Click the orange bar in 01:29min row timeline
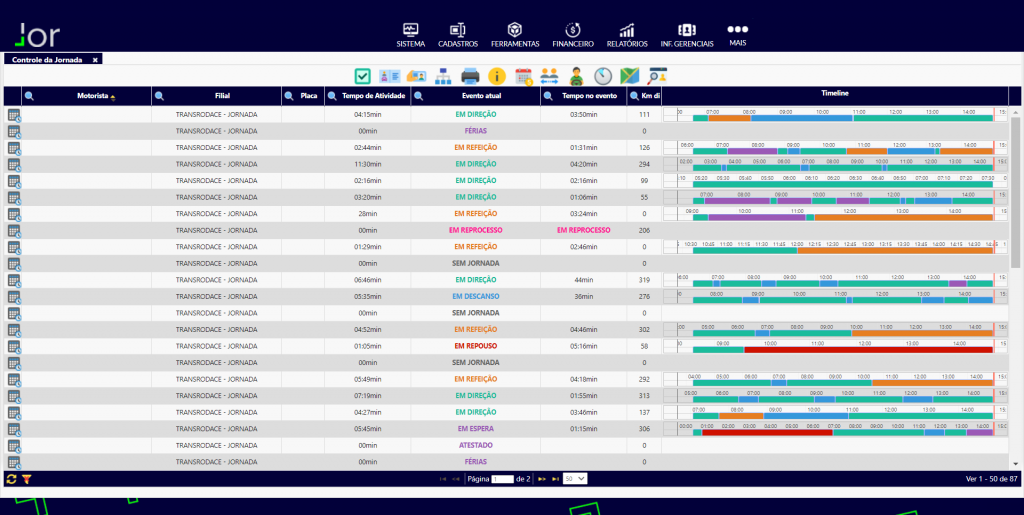This screenshot has width=1024, height=515. tap(895, 251)
